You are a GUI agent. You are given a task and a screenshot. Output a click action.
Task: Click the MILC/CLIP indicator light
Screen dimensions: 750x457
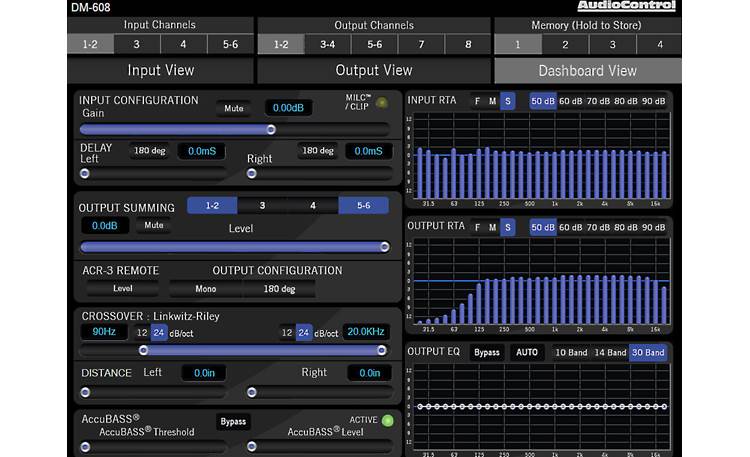[x=381, y=102]
